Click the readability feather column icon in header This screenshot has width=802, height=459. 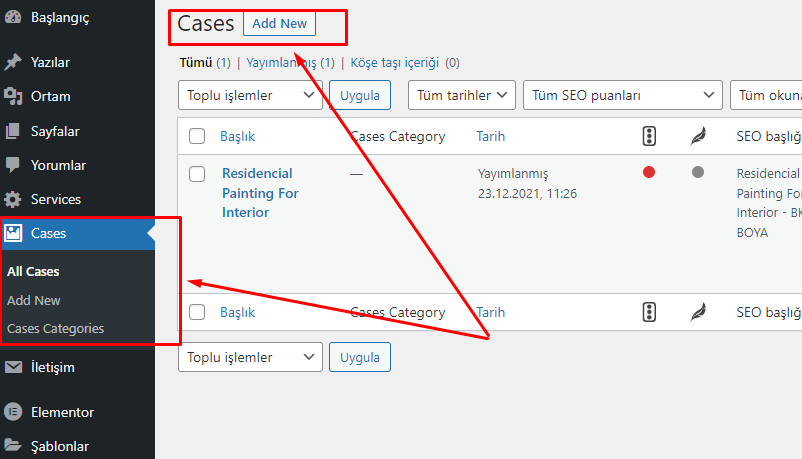698,136
